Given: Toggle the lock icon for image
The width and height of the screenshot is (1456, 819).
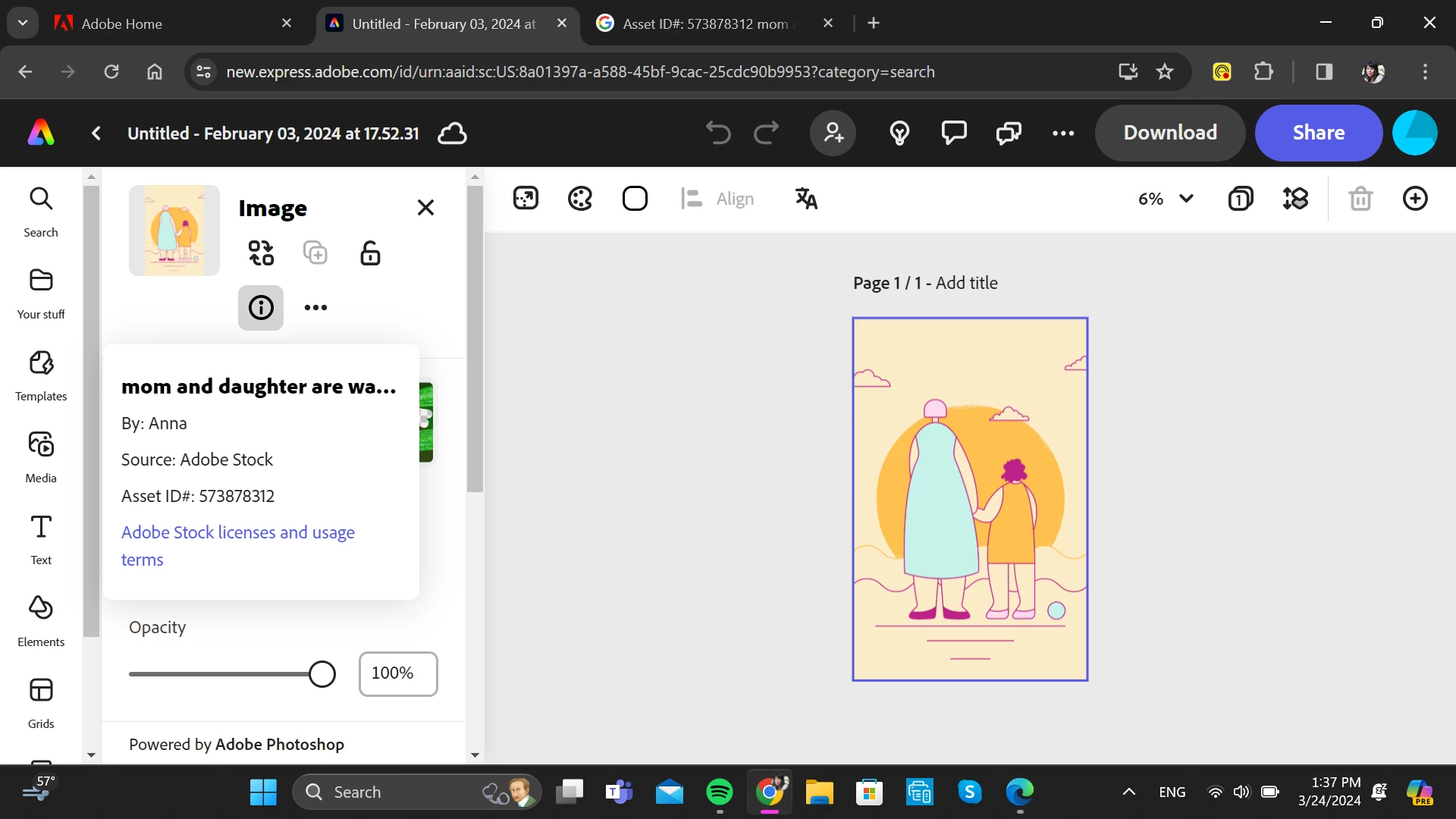Looking at the screenshot, I should pos(370,253).
